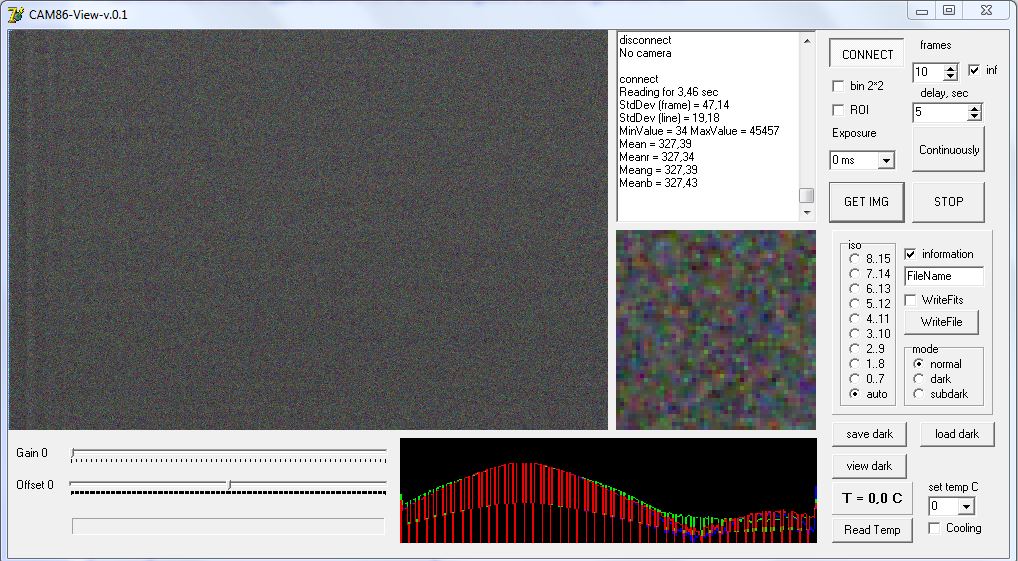This screenshot has width=1018, height=561.
Task: Select iso 3..10 radio option
Action: [854, 334]
